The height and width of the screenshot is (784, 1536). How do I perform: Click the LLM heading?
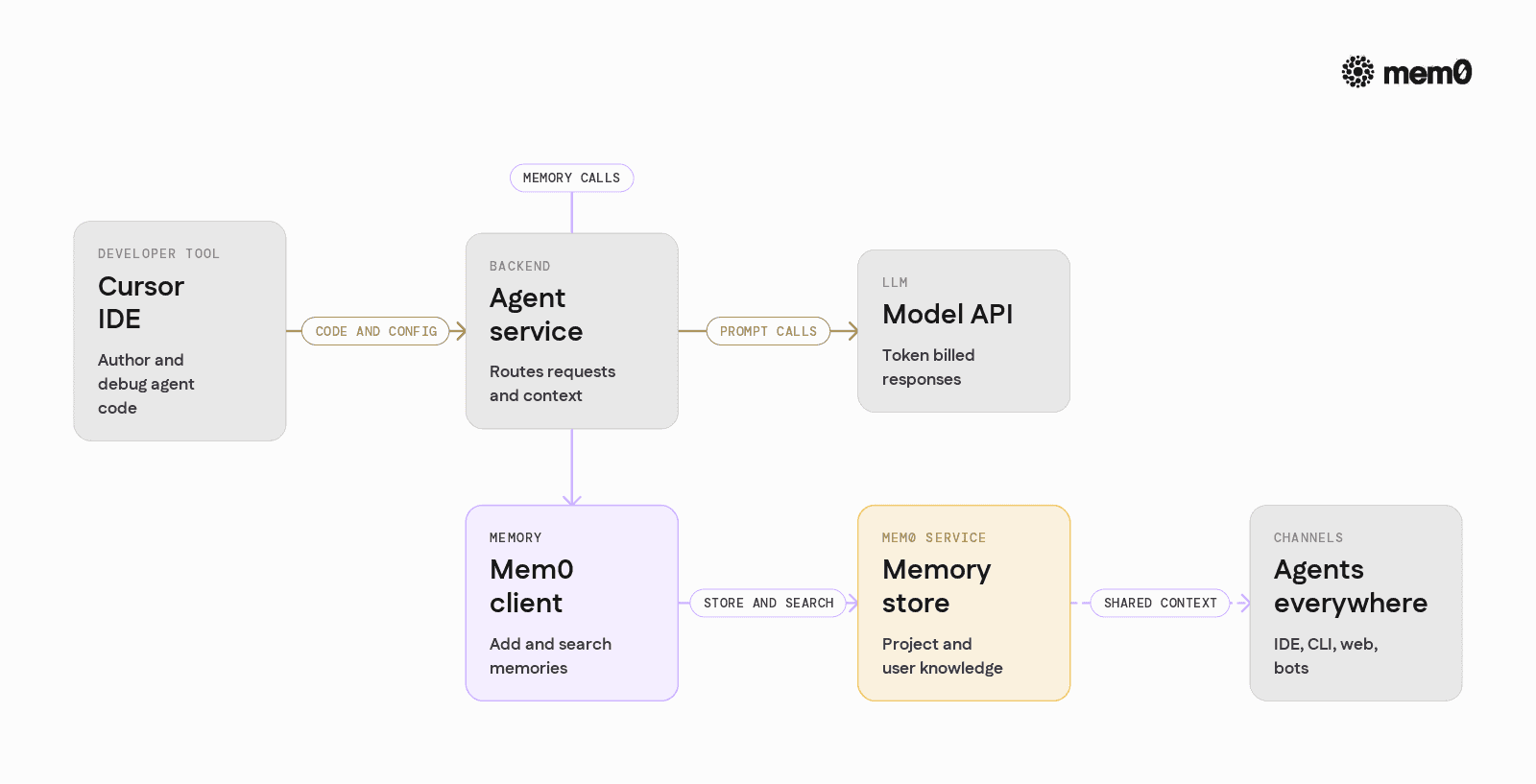(895, 282)
